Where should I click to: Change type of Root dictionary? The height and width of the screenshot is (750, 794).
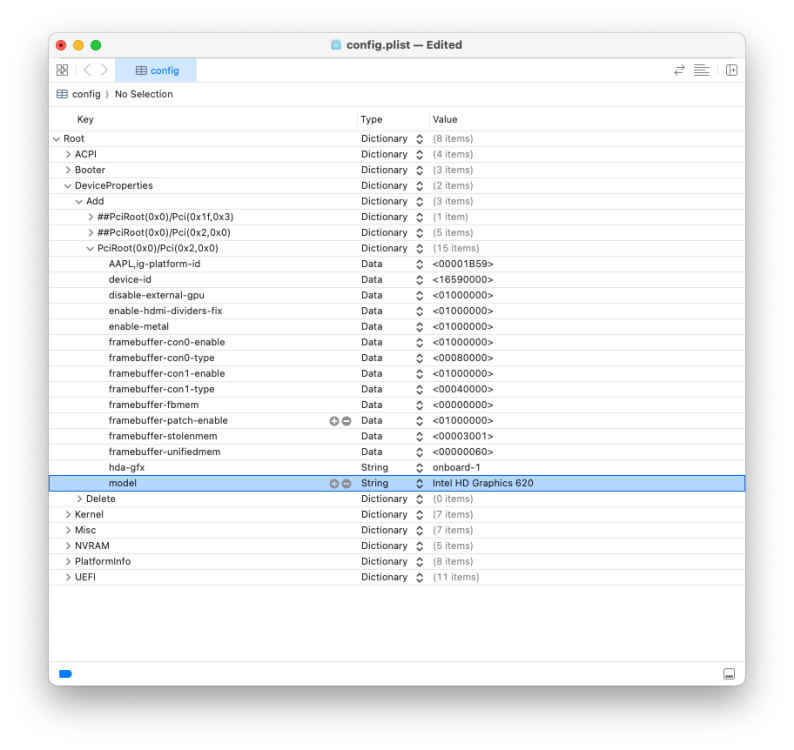tap(419, 139)
